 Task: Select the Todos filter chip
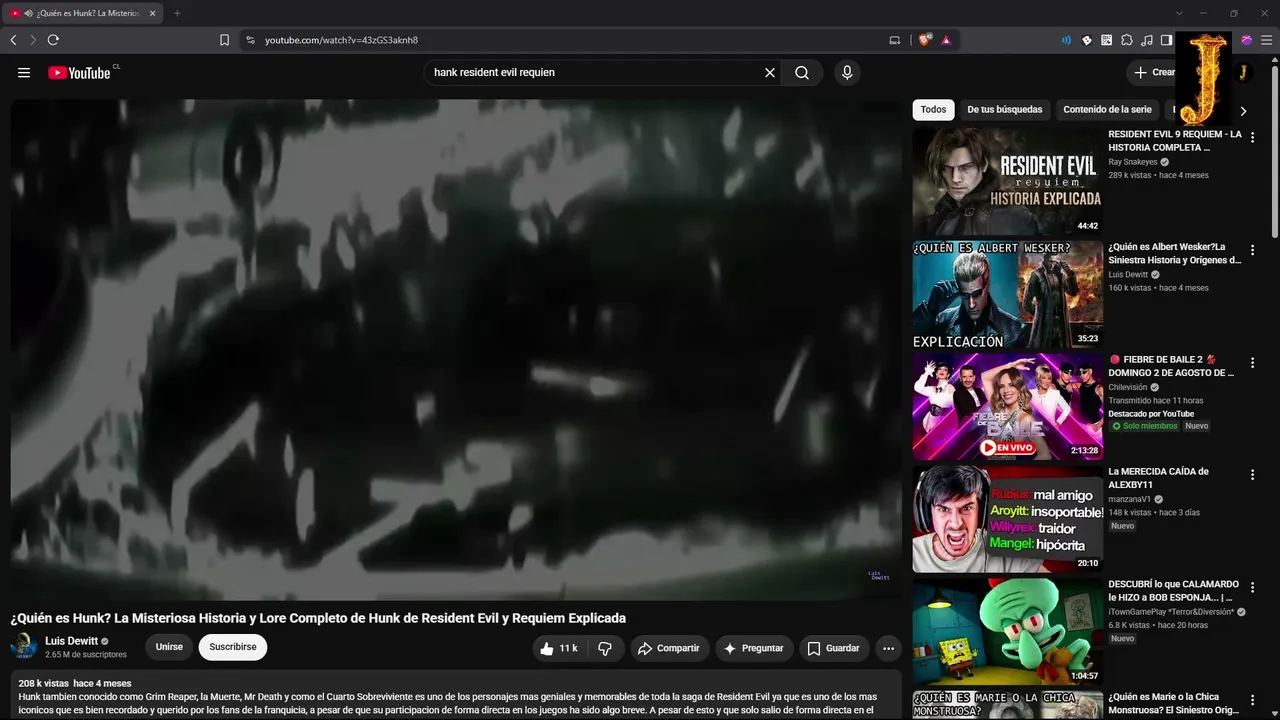tap(933, 110)
